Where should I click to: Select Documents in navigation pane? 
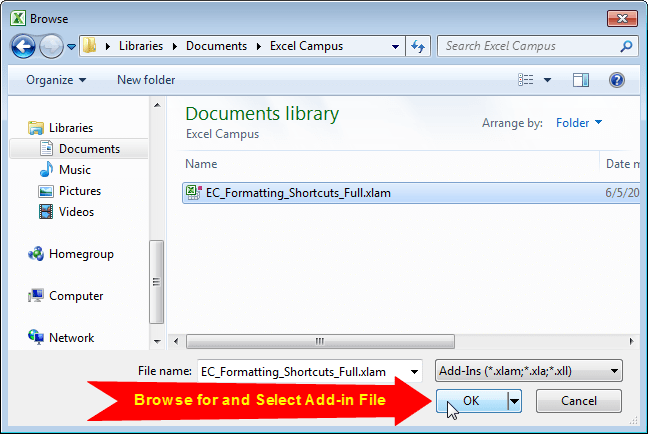click(x=88, y=149)
